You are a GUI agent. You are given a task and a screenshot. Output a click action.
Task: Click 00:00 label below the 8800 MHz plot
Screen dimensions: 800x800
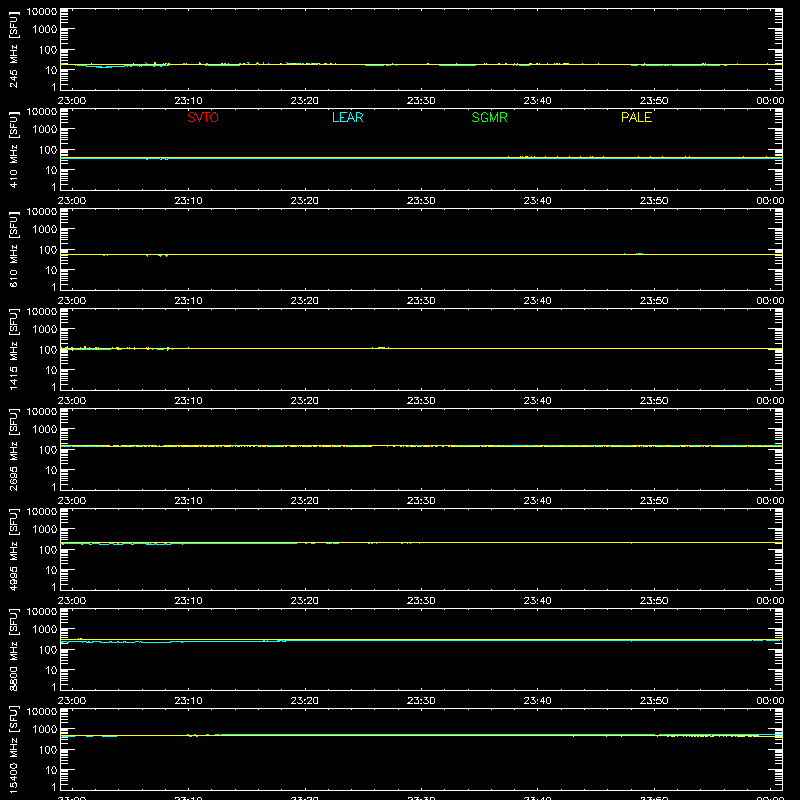click(x=770, y=701)
